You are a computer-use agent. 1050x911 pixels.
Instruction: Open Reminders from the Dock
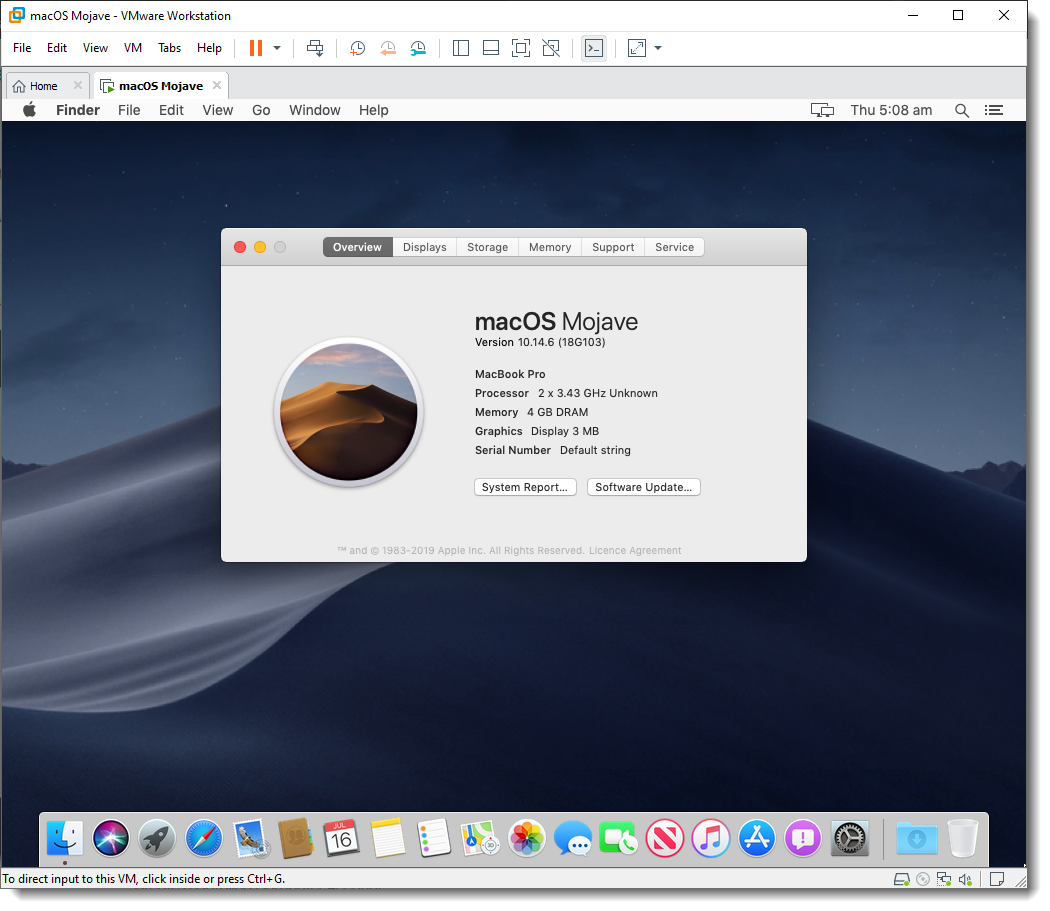433,839
